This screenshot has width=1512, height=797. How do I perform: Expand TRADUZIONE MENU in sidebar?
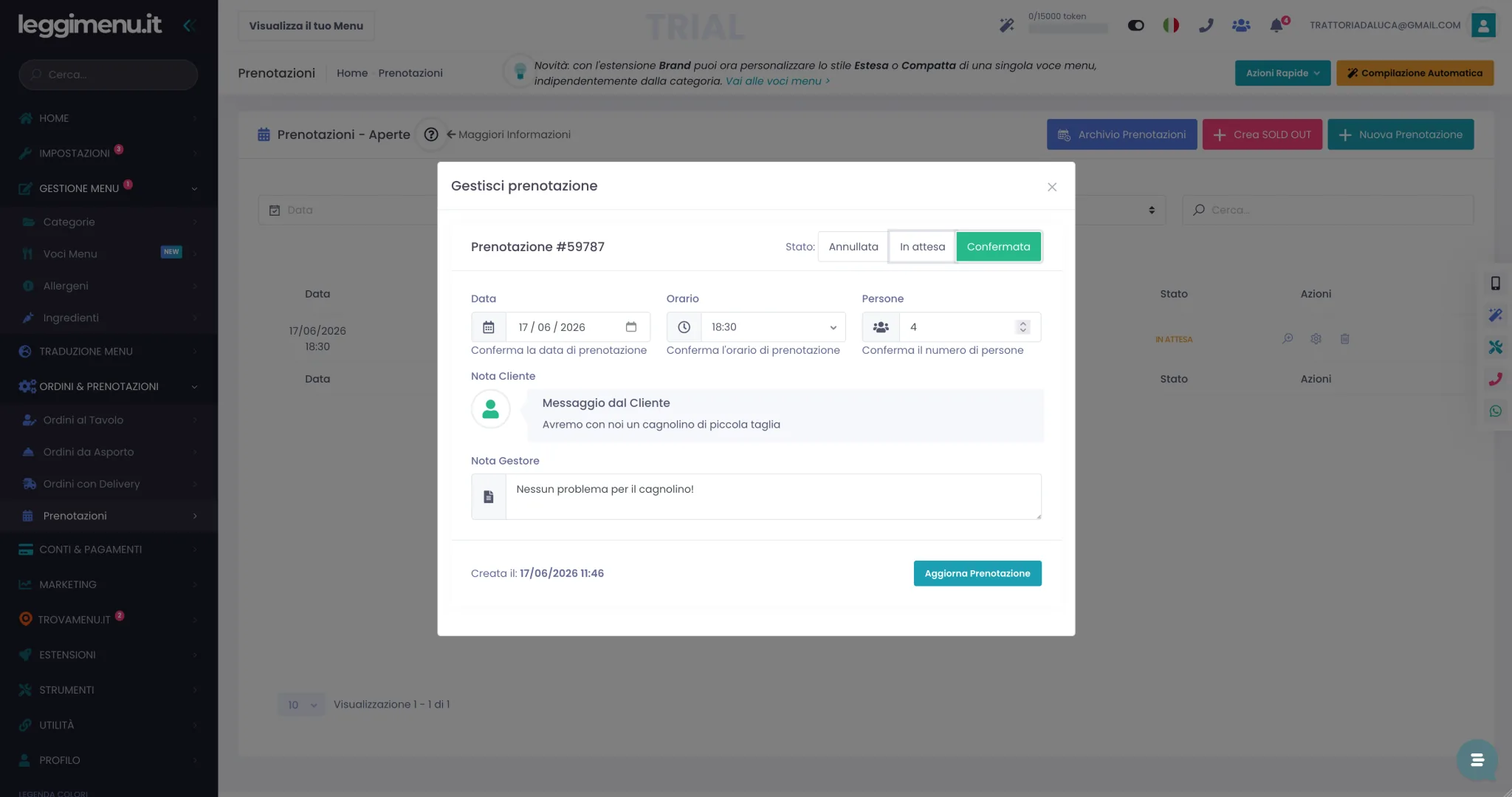pos(109,352)
